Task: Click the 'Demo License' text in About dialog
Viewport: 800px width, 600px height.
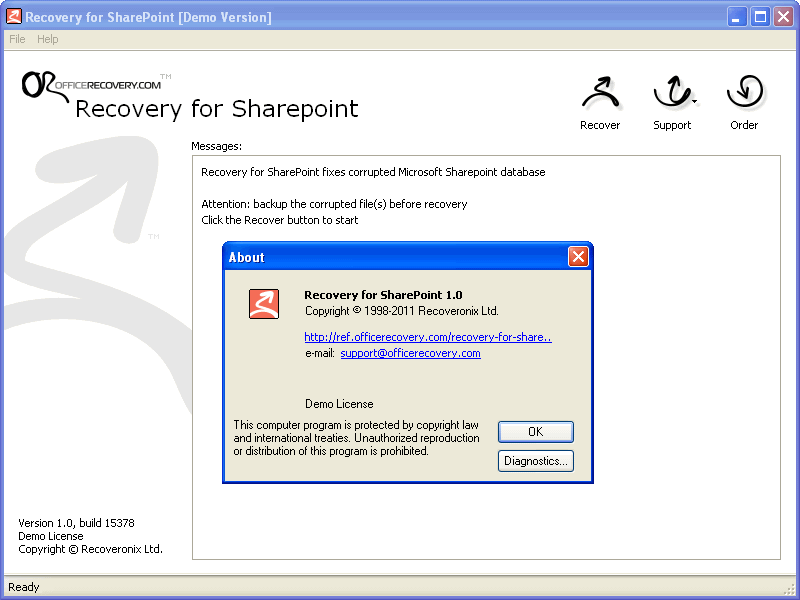Action: pyautogui.click(x=339, y=404)
